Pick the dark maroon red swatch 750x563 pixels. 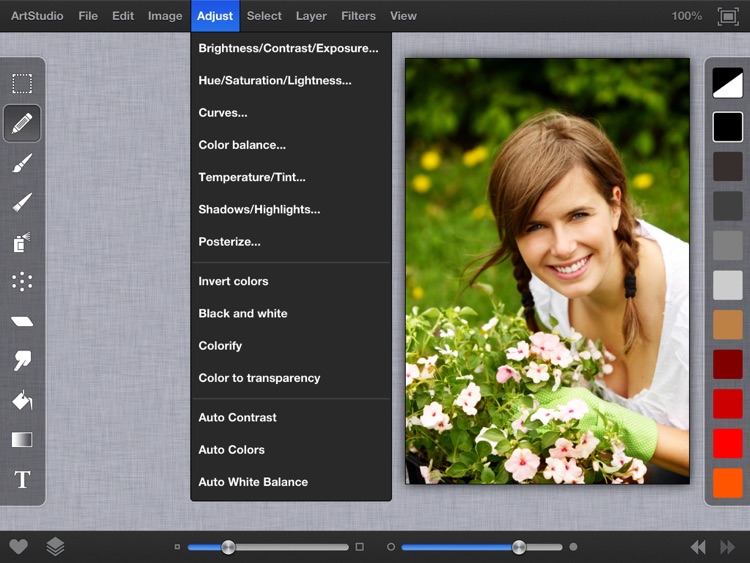[728, 364]
